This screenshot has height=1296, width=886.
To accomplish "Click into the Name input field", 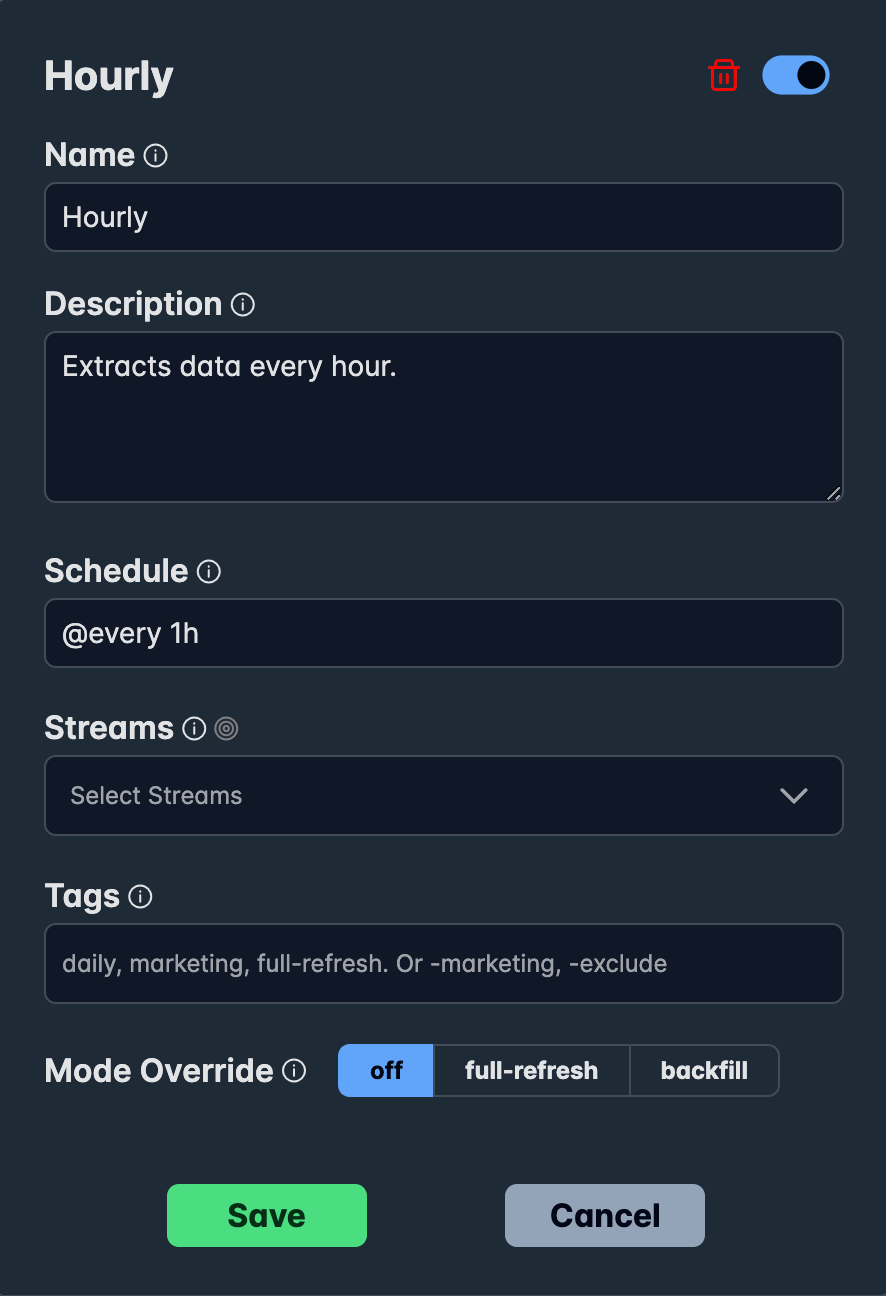I will click(x=444, y=217).
